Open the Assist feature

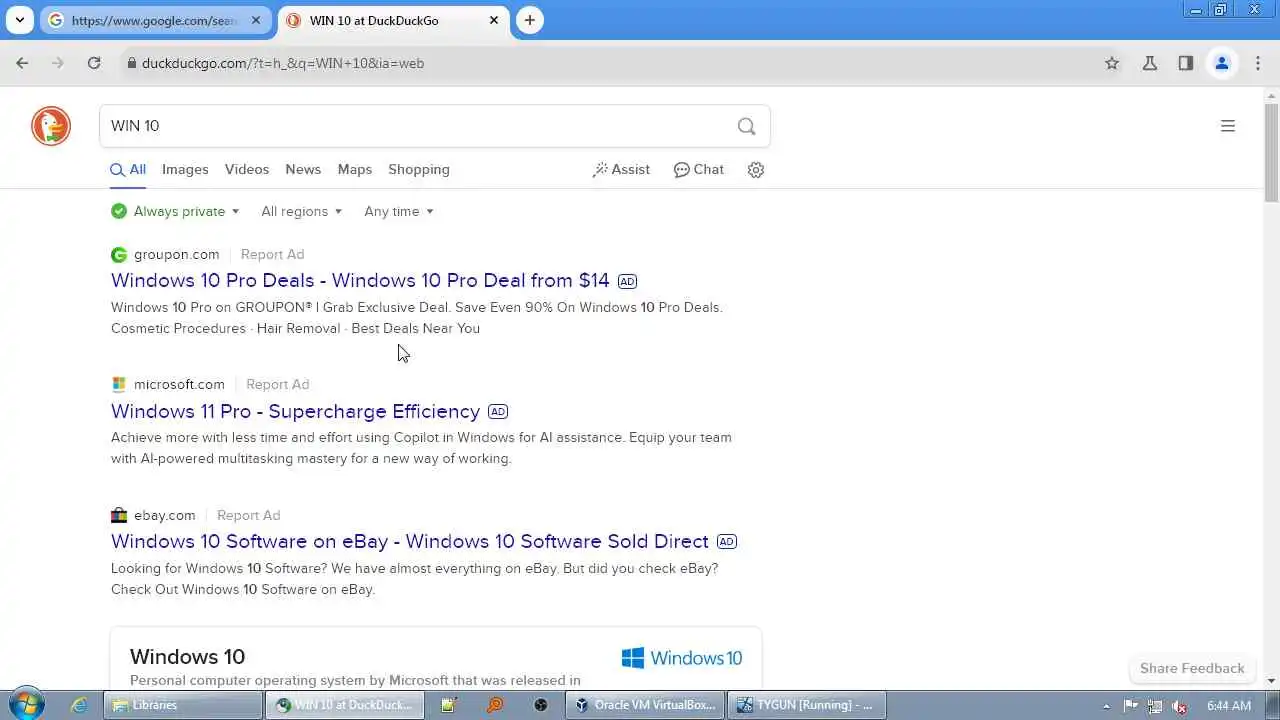tap(621, 170)
